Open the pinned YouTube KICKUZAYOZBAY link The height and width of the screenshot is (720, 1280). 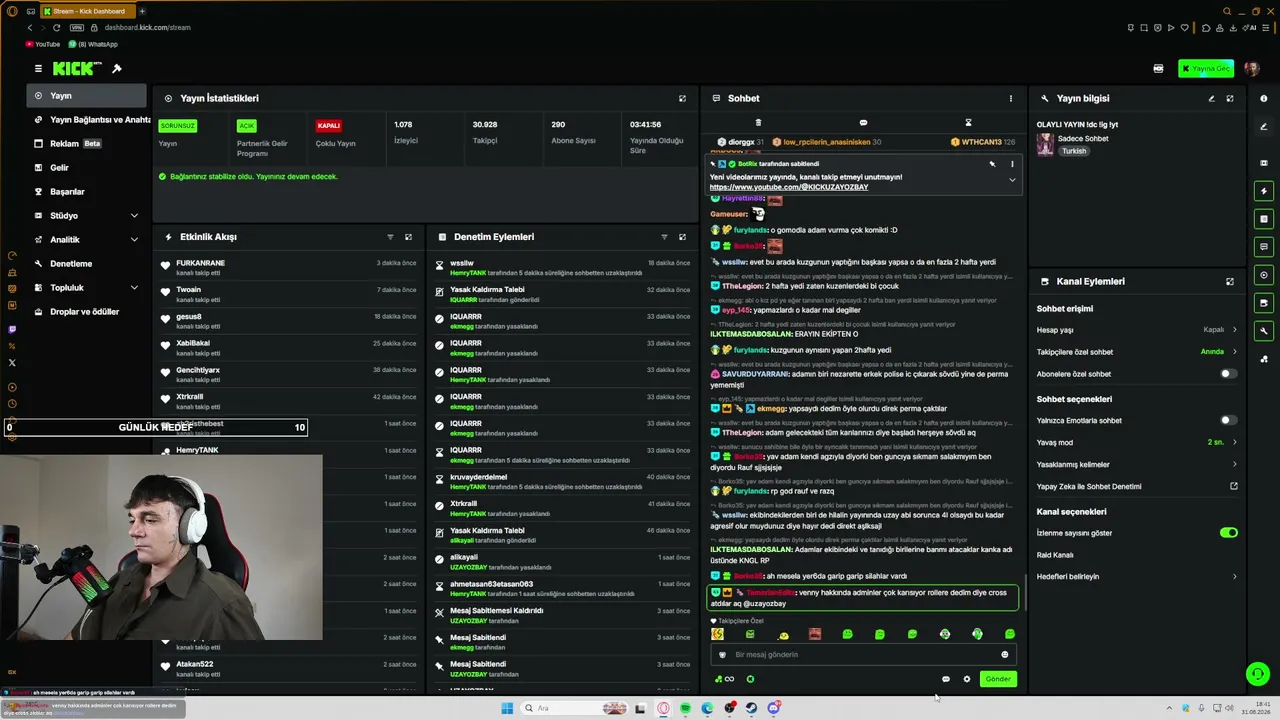click(x=789, y=187)
